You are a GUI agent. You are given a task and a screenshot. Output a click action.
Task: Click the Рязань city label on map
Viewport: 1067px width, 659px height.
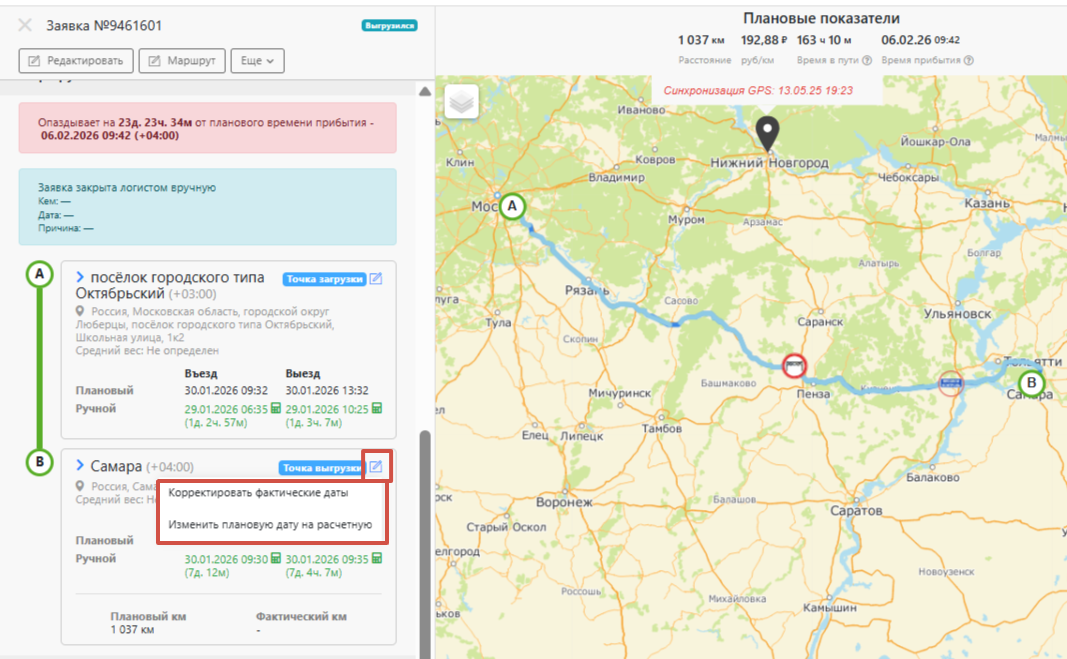click(x=587, y=291)
